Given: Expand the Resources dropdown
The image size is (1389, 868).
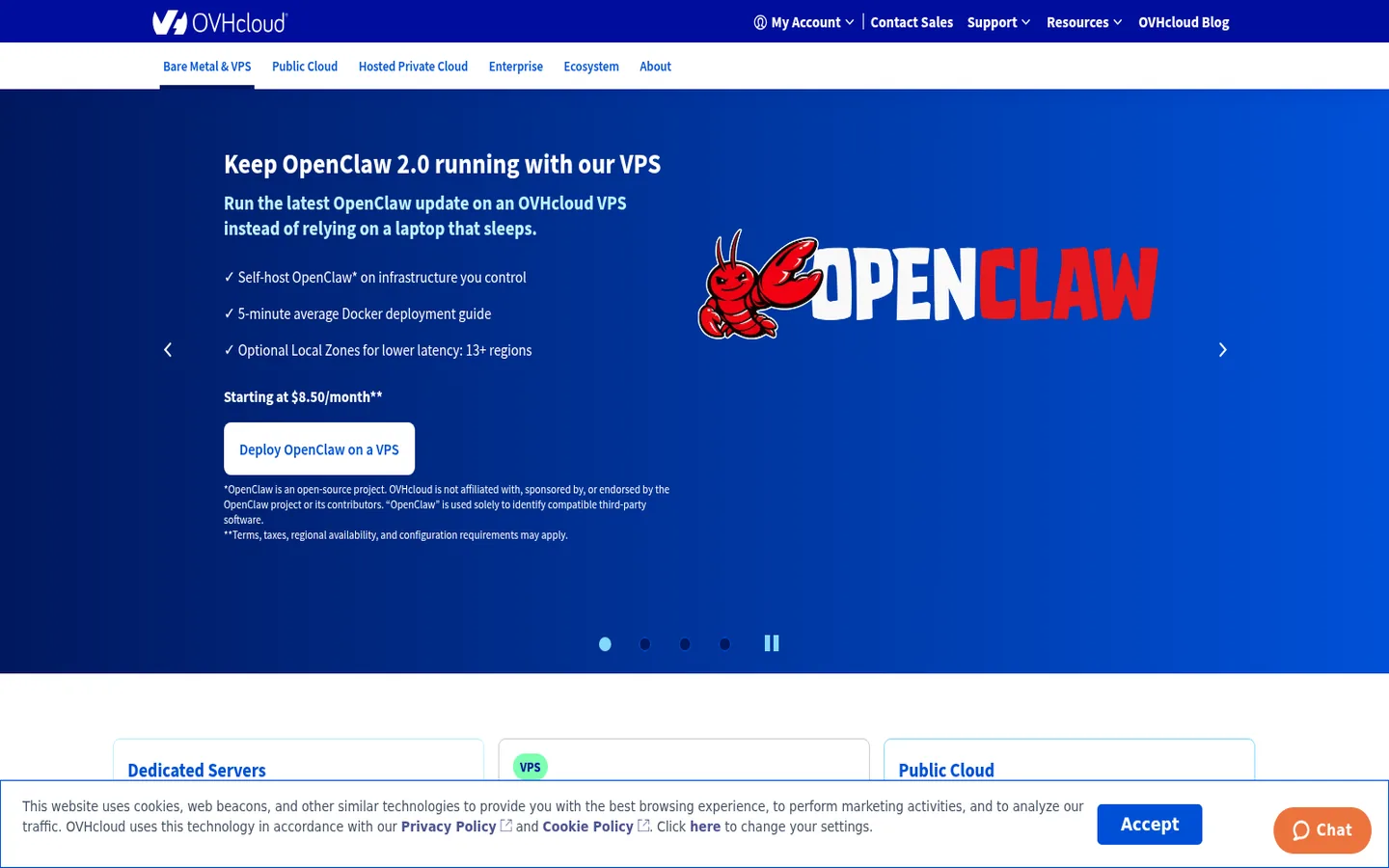Looking at the screenshot, I should point(1084,22).
